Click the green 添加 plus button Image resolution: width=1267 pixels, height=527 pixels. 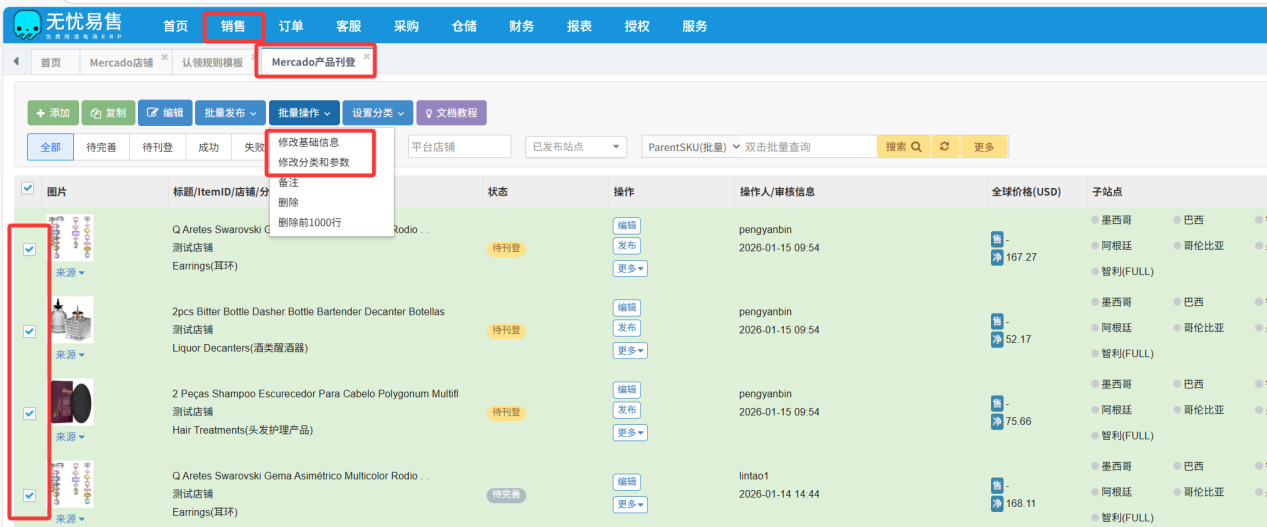[52, 113]
